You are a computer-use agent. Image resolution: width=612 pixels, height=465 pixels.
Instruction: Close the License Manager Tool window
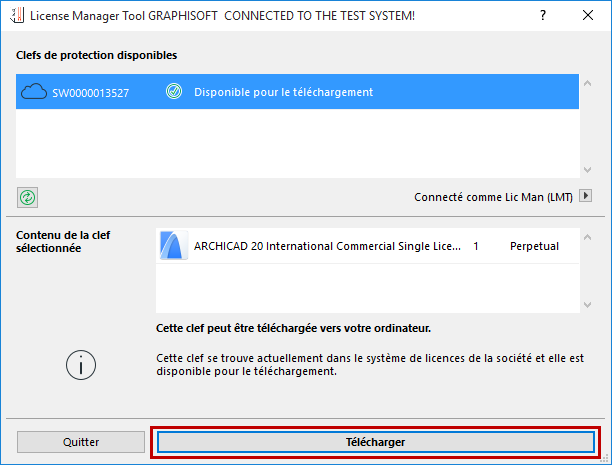pos(588,15)
